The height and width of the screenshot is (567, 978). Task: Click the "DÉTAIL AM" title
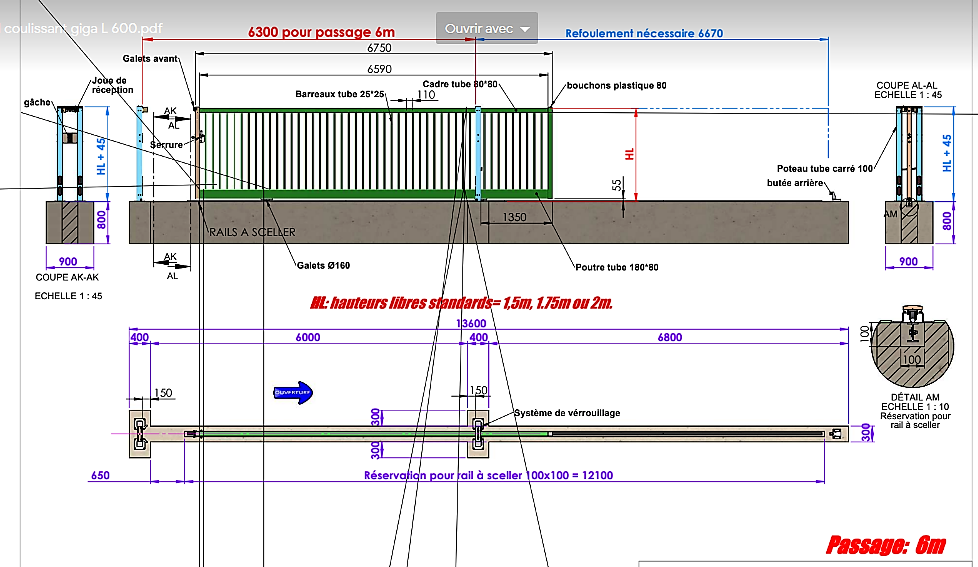(x=915, y=397)
